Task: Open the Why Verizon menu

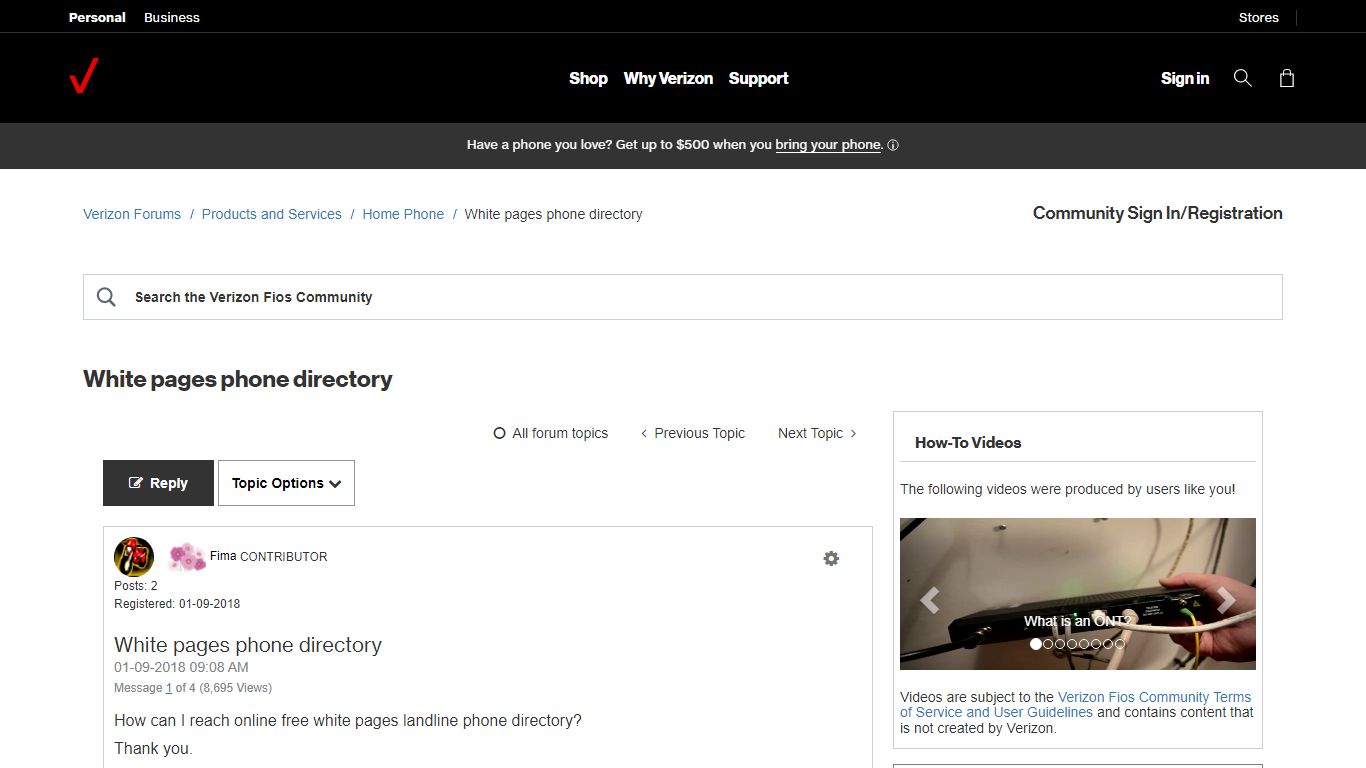Action: (668, 78)
